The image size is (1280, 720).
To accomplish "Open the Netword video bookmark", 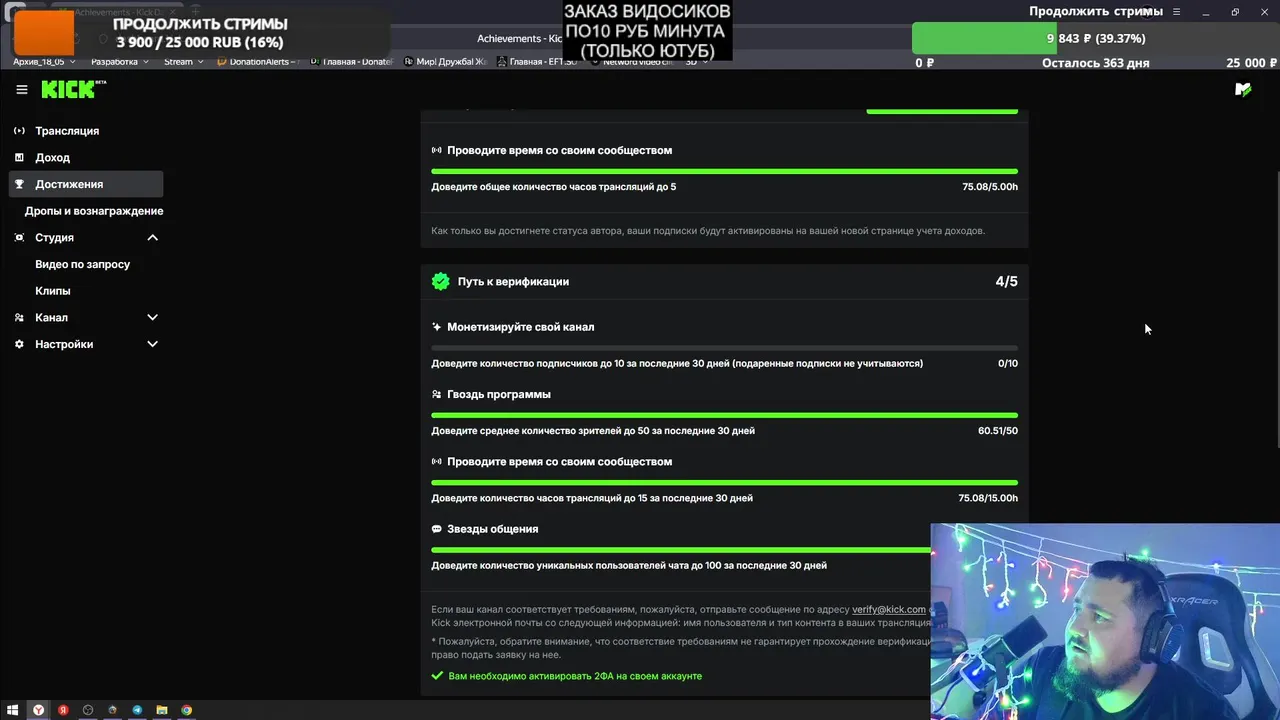I will coord(631,62).
